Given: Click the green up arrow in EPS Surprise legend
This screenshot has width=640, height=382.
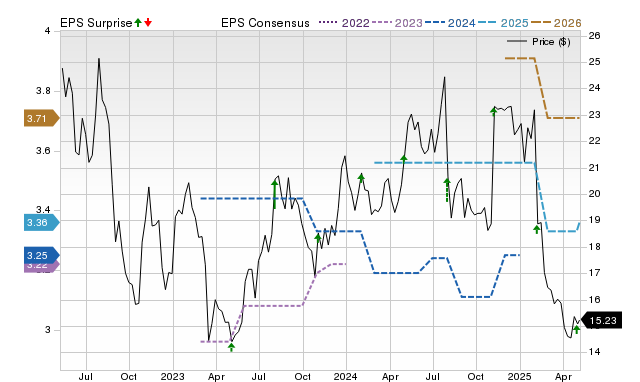Looking at the screenshot, I should point(138,22).
